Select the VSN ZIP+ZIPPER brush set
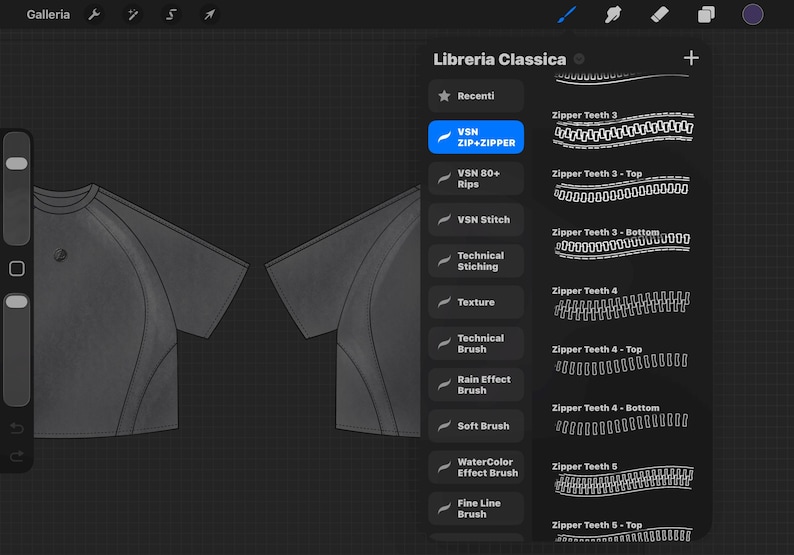This screenshot has height=555, width=794. 476,137
